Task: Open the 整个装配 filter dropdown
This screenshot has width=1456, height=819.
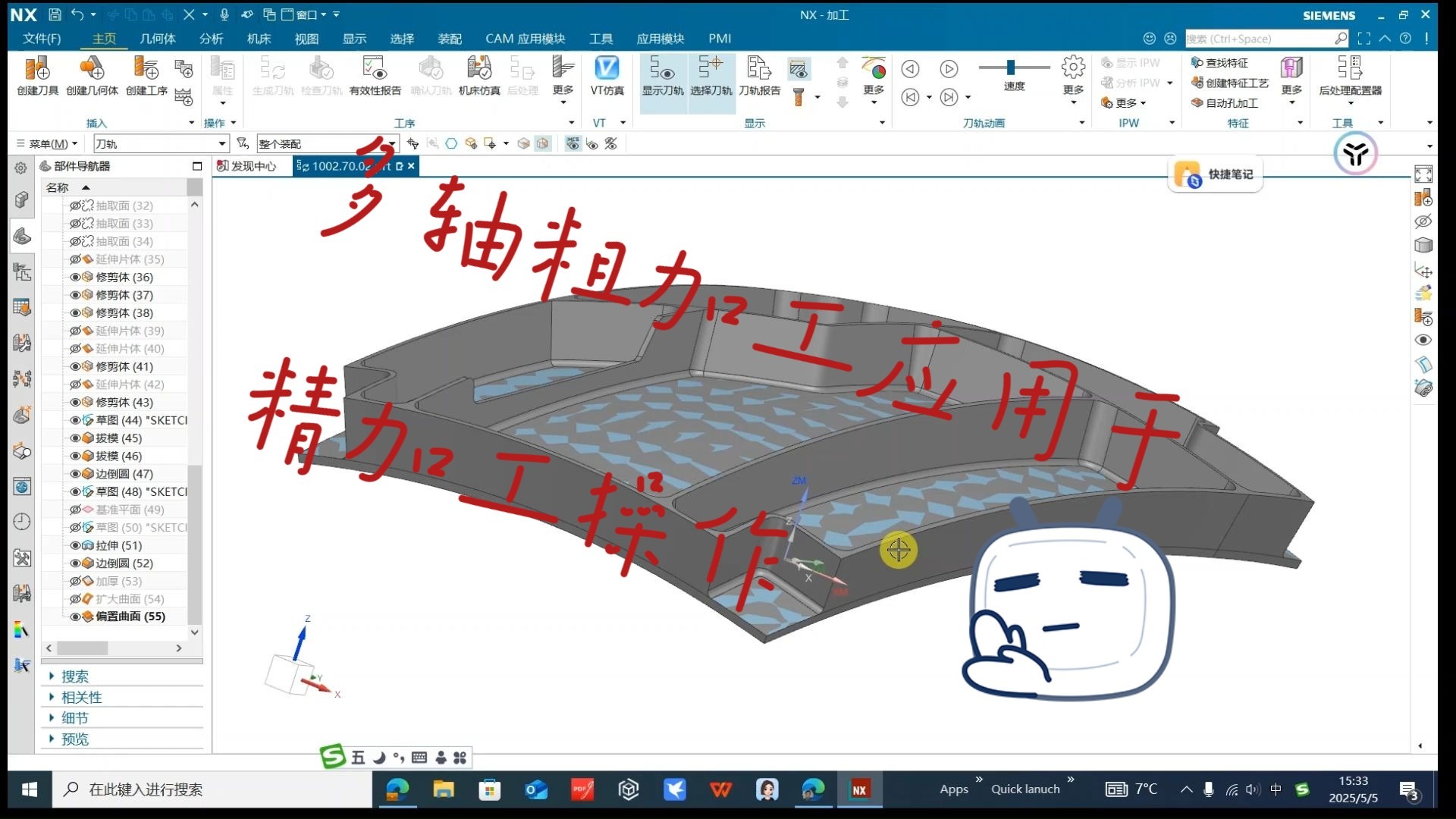Action: pos(391,143)
